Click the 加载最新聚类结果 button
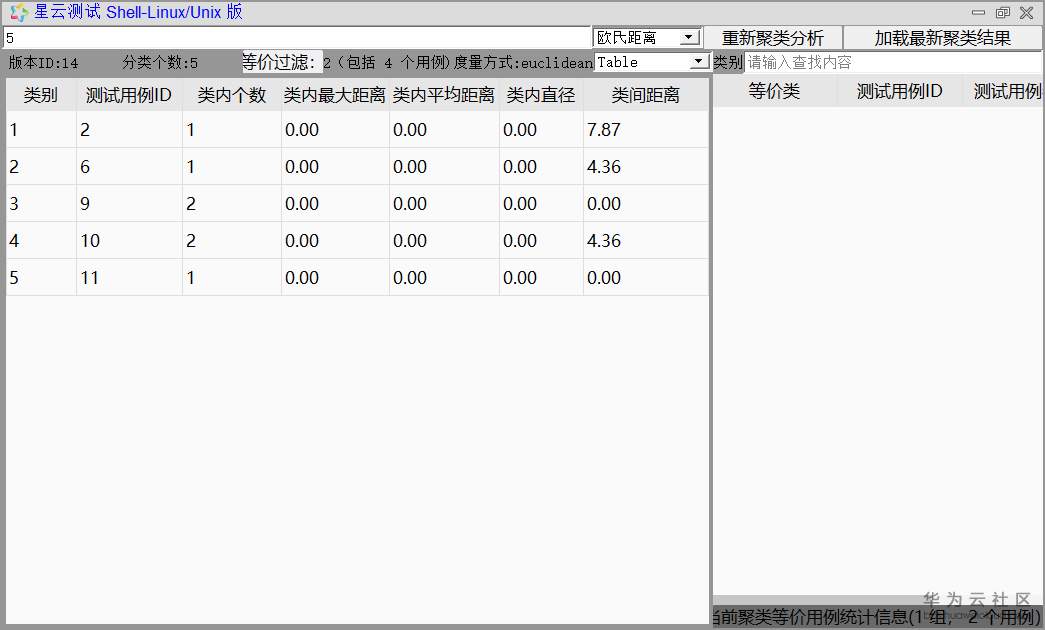The image size is (1045, 630). [x=942, y=38]
